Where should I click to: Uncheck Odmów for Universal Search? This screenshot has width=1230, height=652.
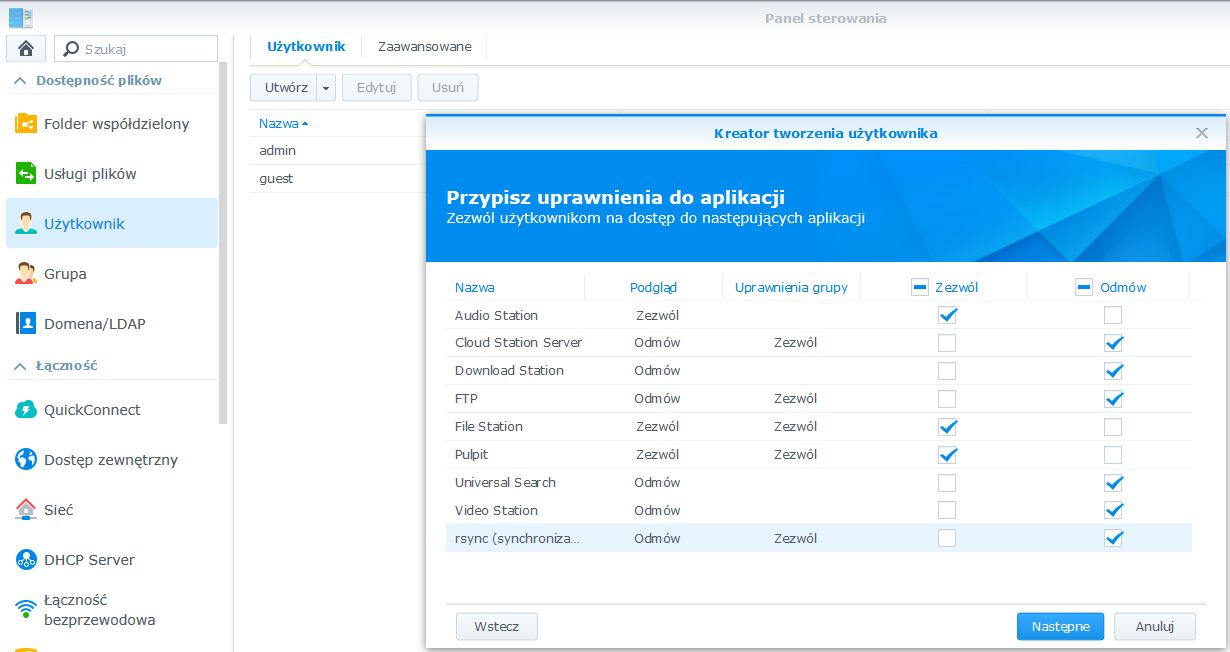tap(1113, 483)
